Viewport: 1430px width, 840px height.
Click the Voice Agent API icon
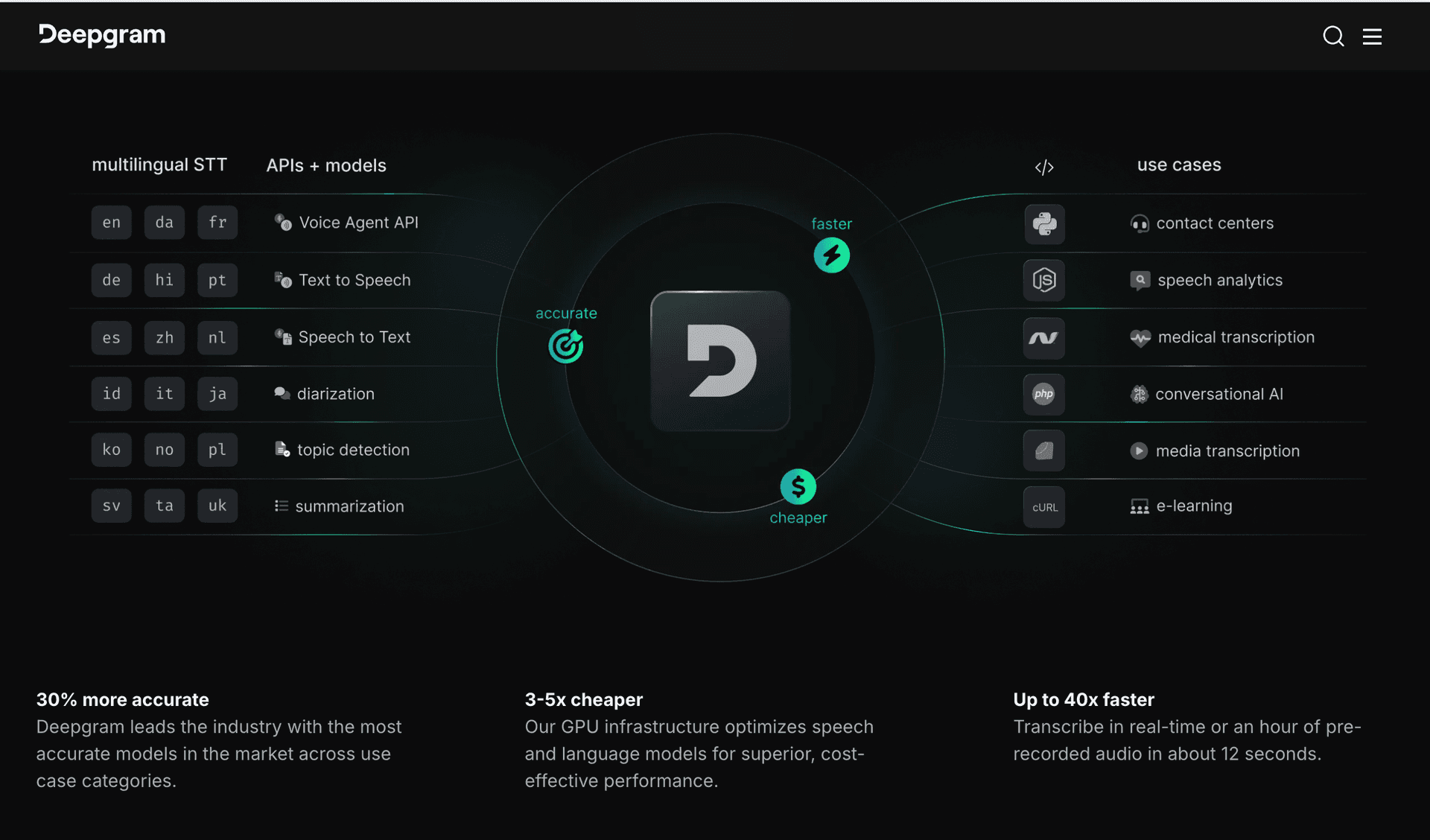283,222
